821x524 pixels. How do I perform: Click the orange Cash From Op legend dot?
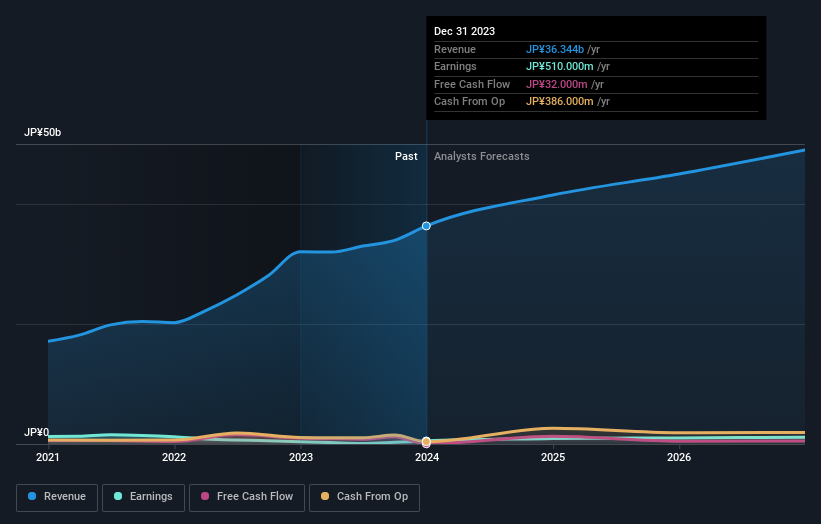click(x=325, y=496)
